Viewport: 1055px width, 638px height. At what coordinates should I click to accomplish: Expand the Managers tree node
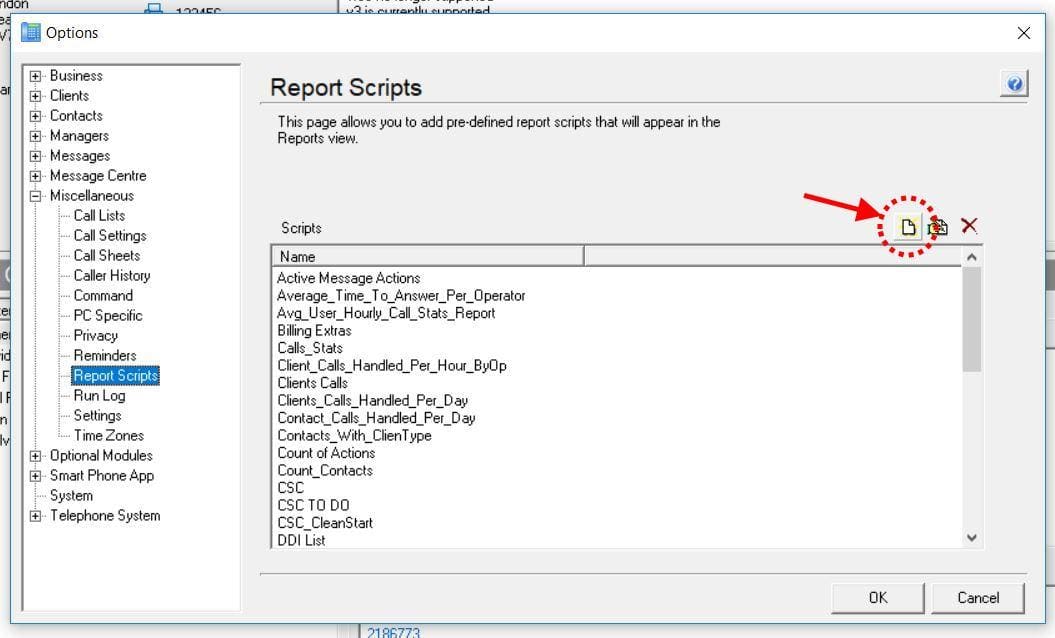pos(36,136)
